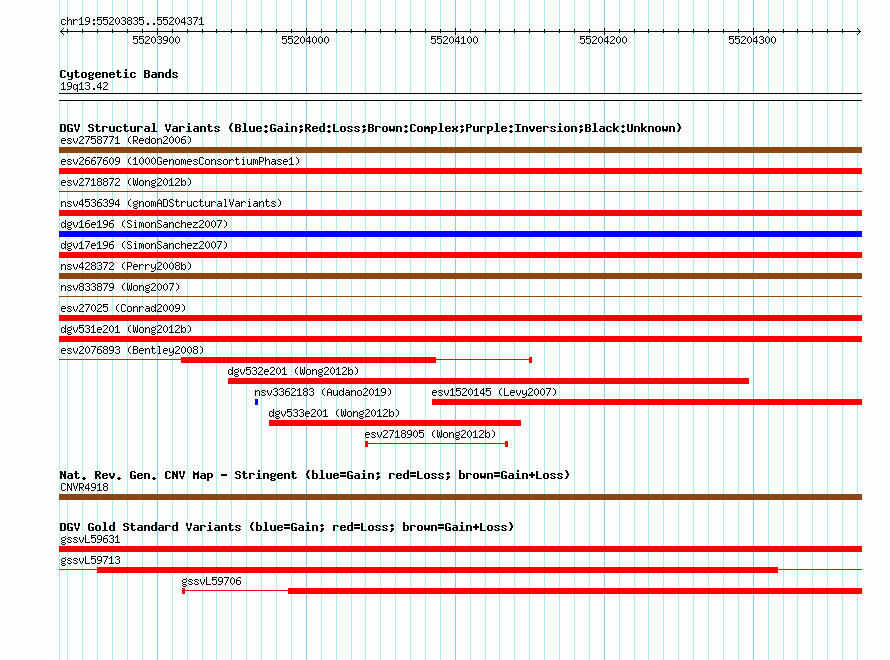This screenshot has width=890, height=660.
Task: Select variant label esv27025 (Conrad2009)
Action: pos(123,308)
